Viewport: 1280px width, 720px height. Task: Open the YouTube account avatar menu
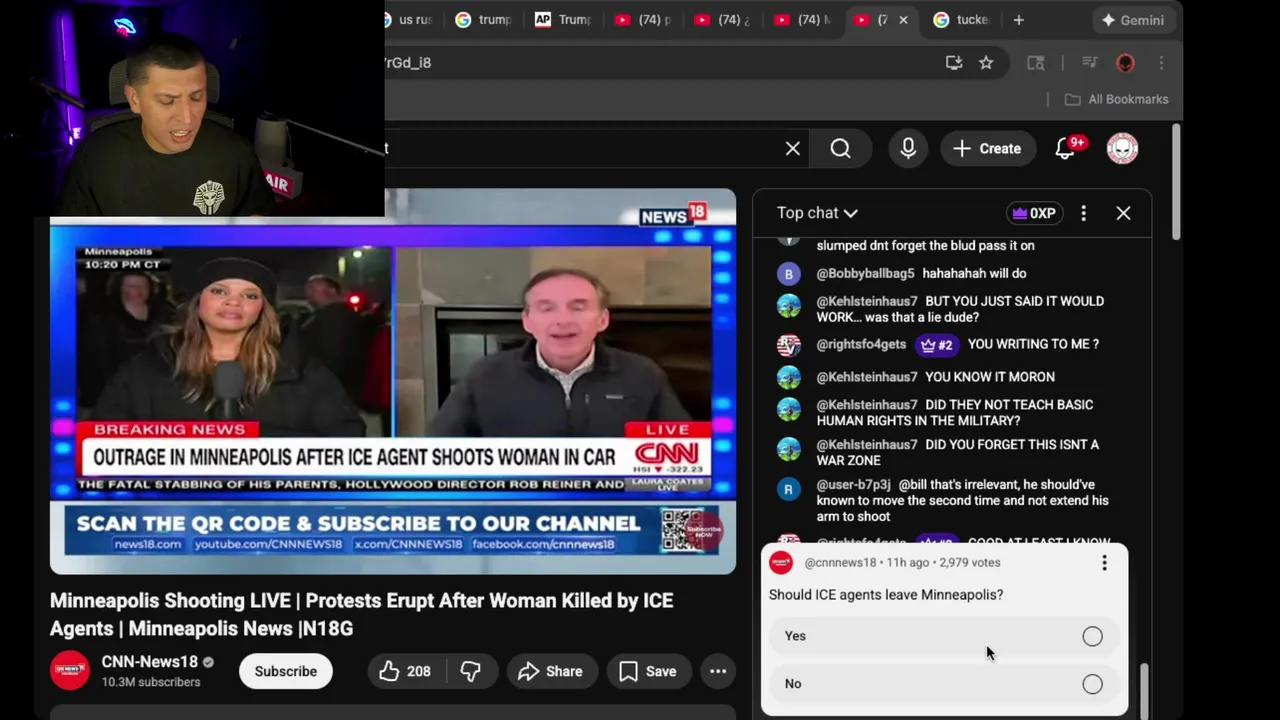pos(1122,148)
